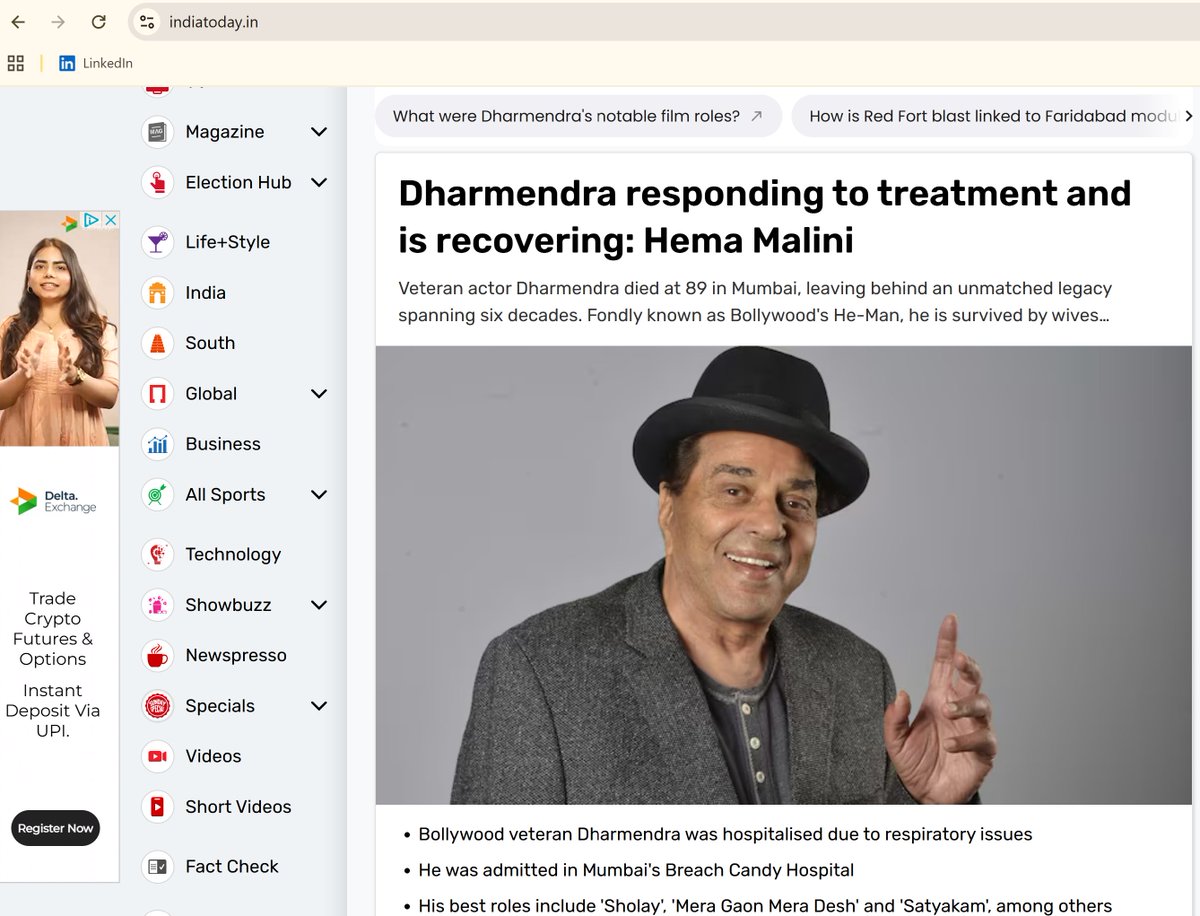Click the Technology head icon

pyautogui.click(x=158, y=554)
